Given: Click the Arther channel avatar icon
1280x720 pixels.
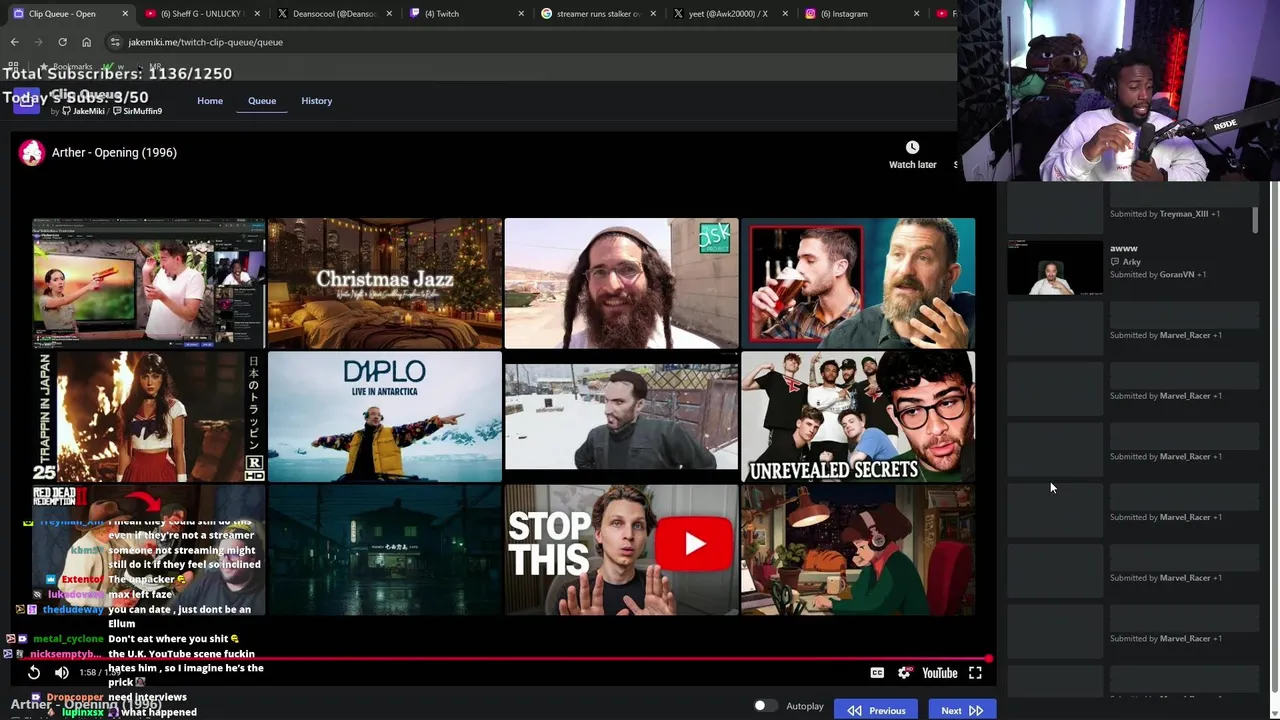Looking at the screenshot, I should click(32, 152).
